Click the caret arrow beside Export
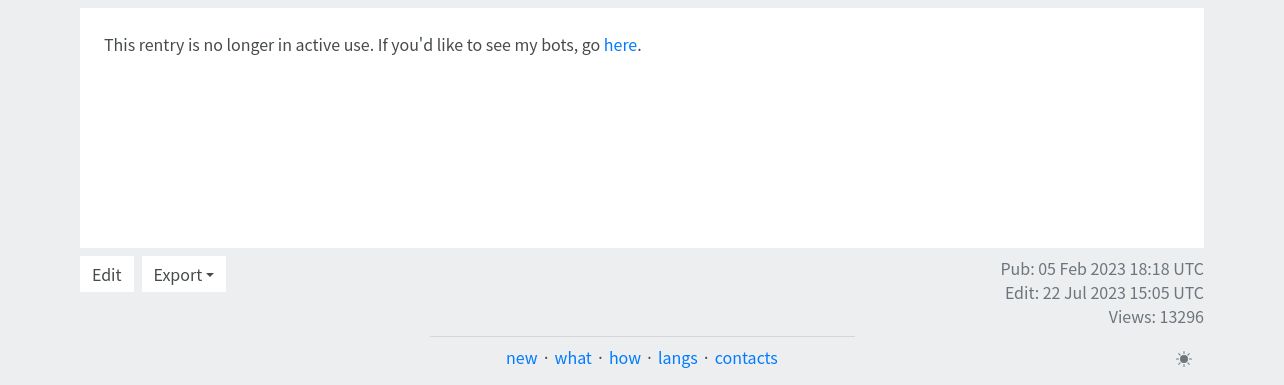This screenshot has height=385, width=1284. pos(210,275)
